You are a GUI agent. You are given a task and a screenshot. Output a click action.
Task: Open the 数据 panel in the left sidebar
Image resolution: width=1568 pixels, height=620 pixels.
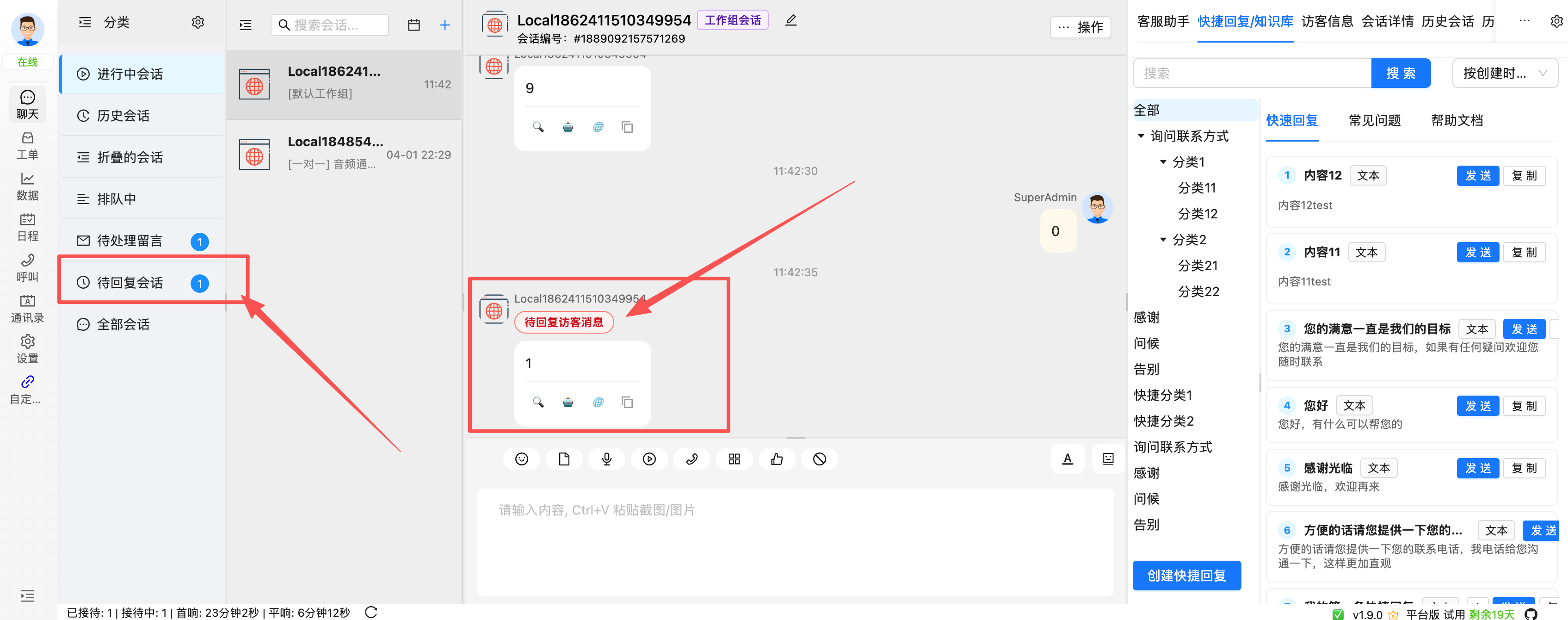pyautogui.click(x=27, y=186)
